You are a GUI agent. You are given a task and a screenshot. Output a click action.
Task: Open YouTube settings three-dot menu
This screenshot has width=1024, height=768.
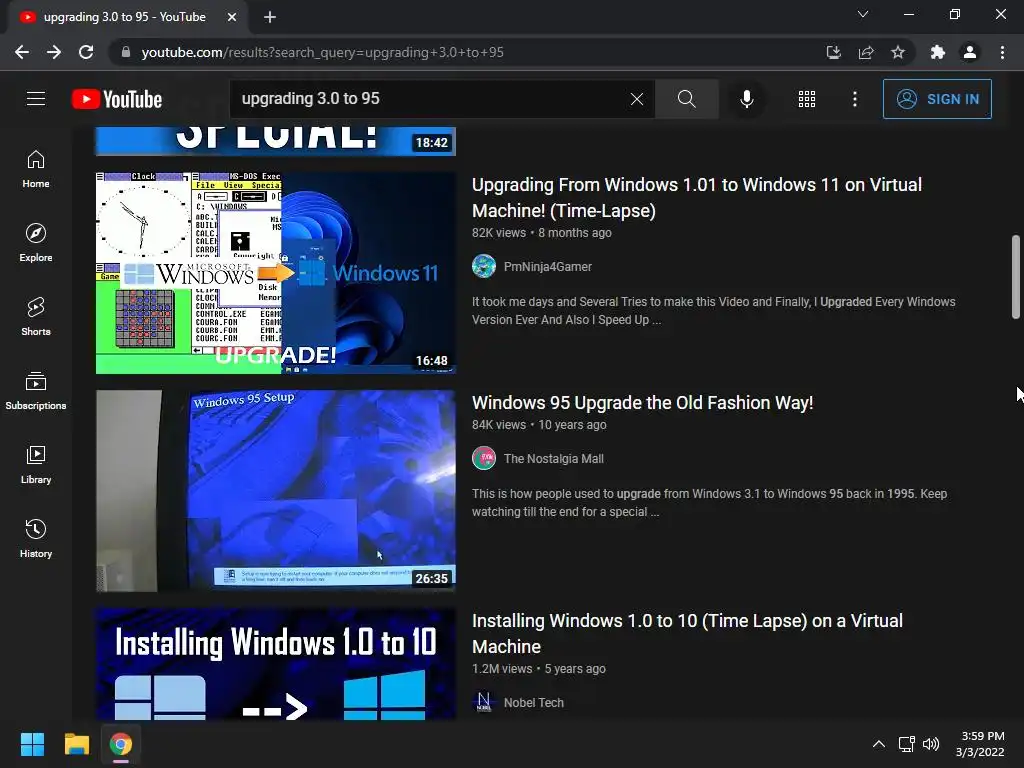854,99
